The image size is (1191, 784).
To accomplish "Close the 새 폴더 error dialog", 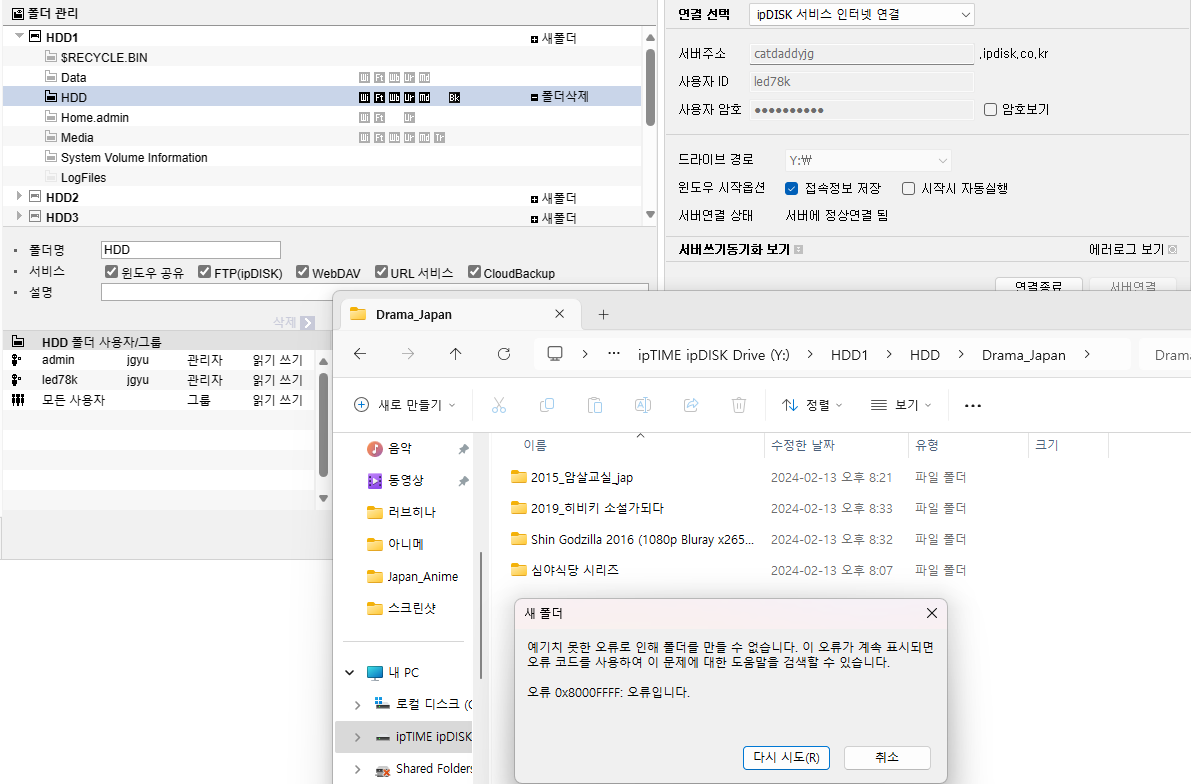I will [932, 613].
